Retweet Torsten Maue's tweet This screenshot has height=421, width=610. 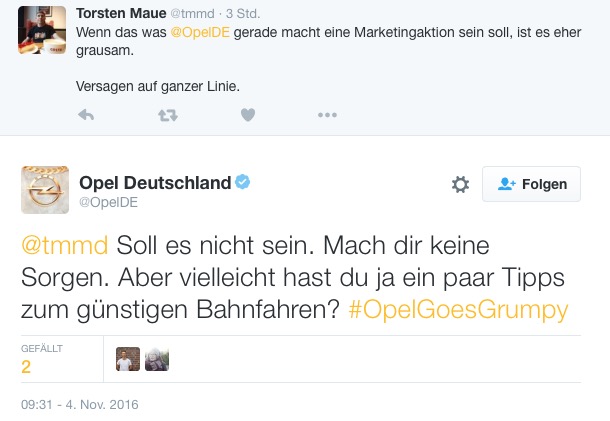[168, 115]
